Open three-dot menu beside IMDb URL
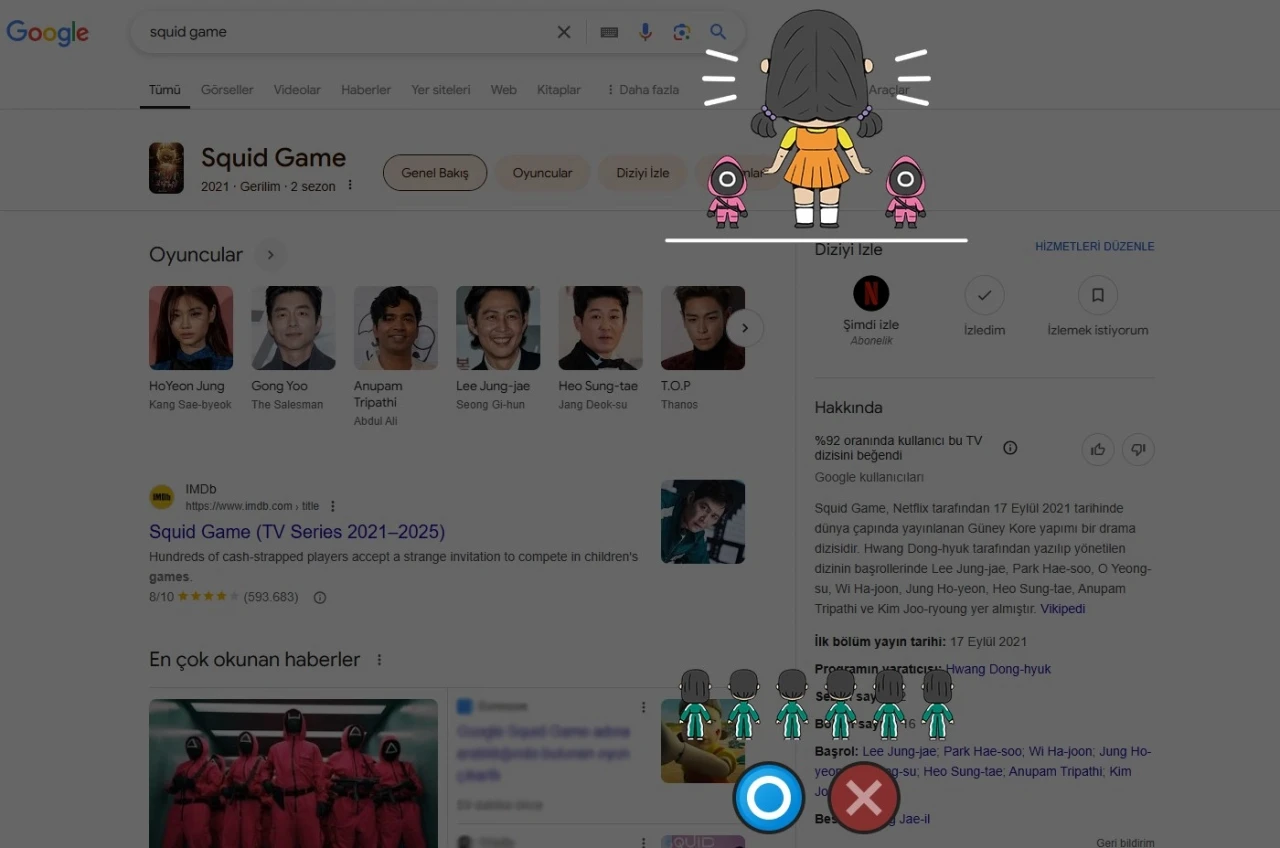This screenshot has height=848, width=1280. 333,506
